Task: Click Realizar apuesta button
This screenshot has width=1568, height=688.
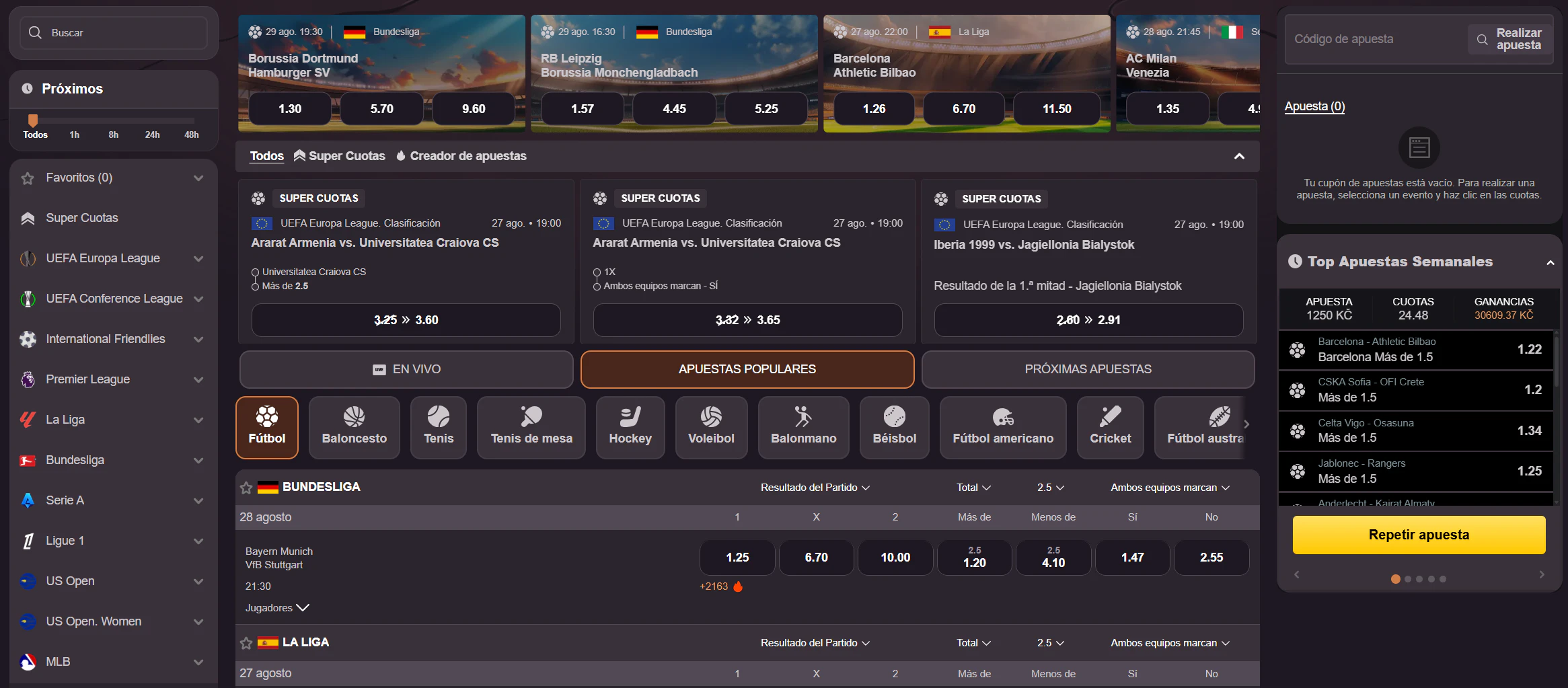Action: [x=1511, y=39]
